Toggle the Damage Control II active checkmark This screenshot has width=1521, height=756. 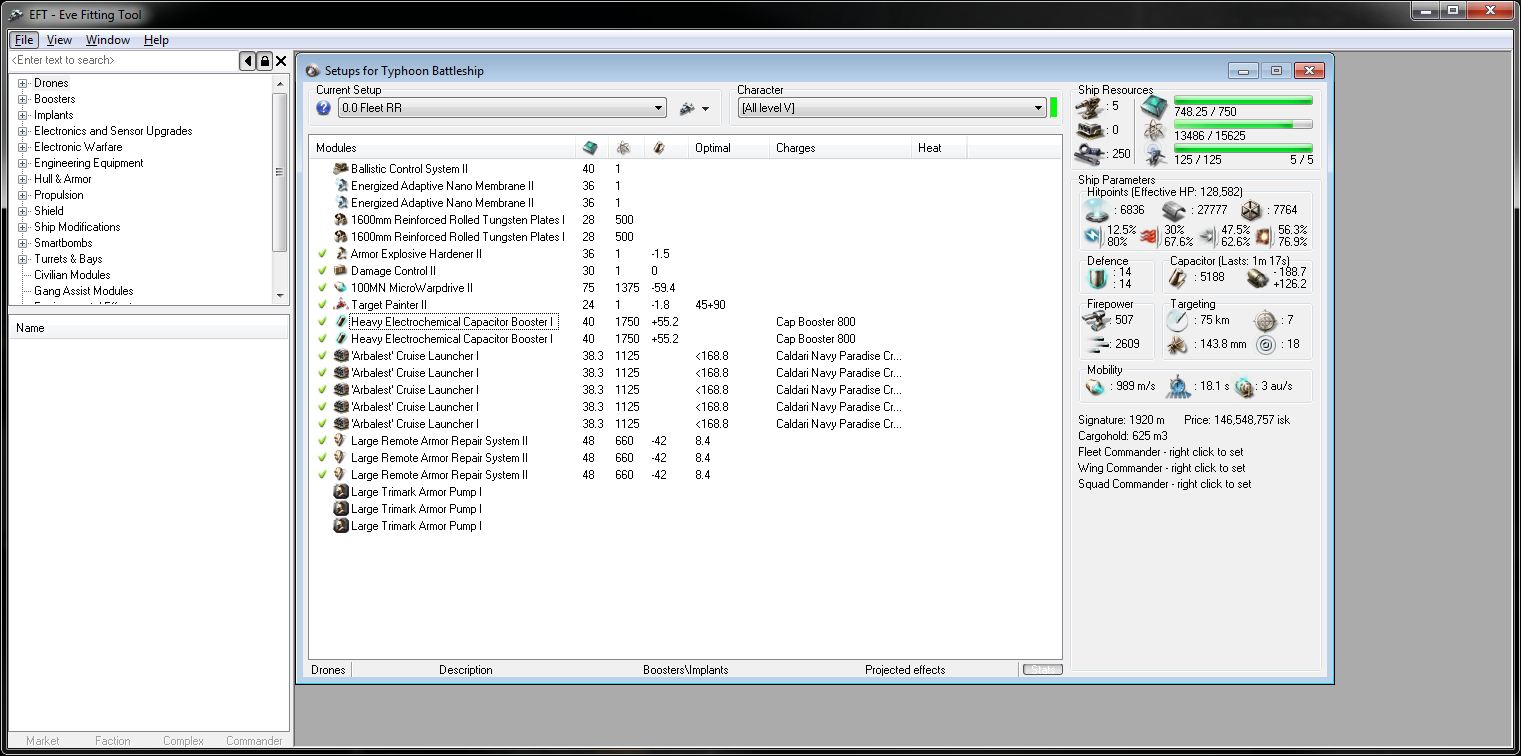322,271
